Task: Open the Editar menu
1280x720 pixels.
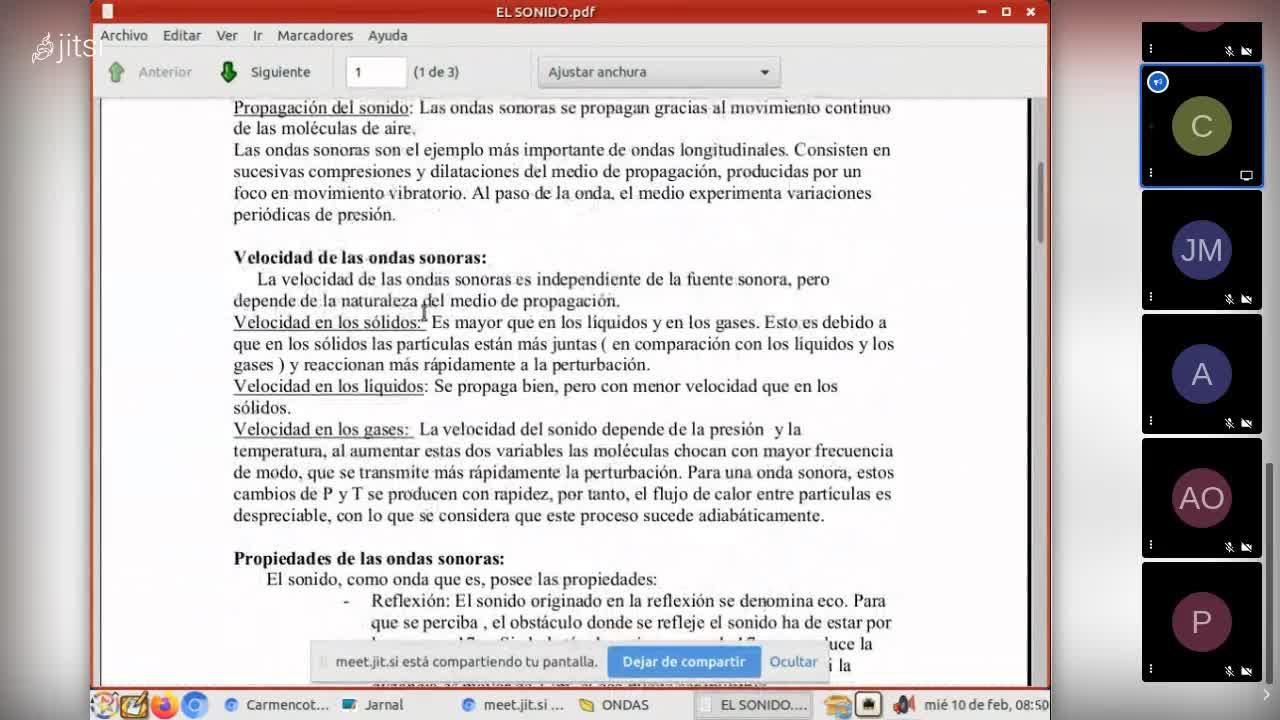Action: pos(182,35)
